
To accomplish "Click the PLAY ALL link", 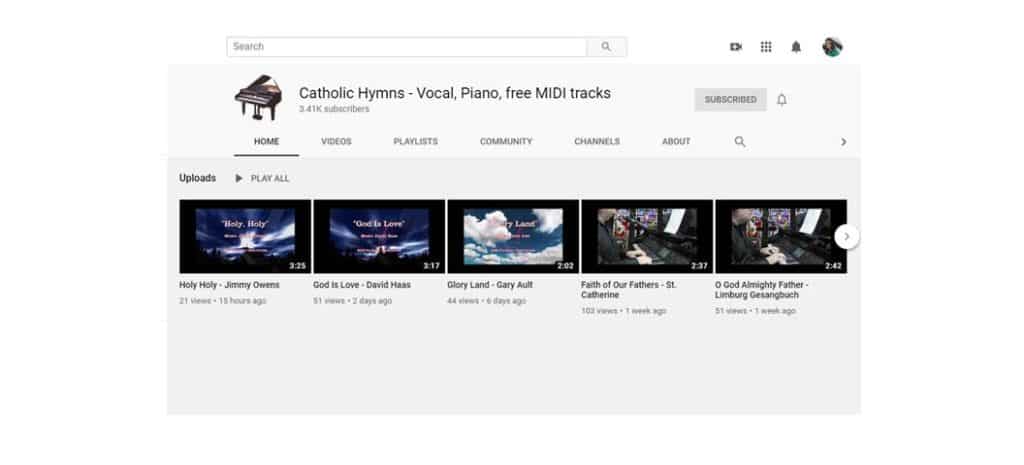I will (x=270, y=178).
